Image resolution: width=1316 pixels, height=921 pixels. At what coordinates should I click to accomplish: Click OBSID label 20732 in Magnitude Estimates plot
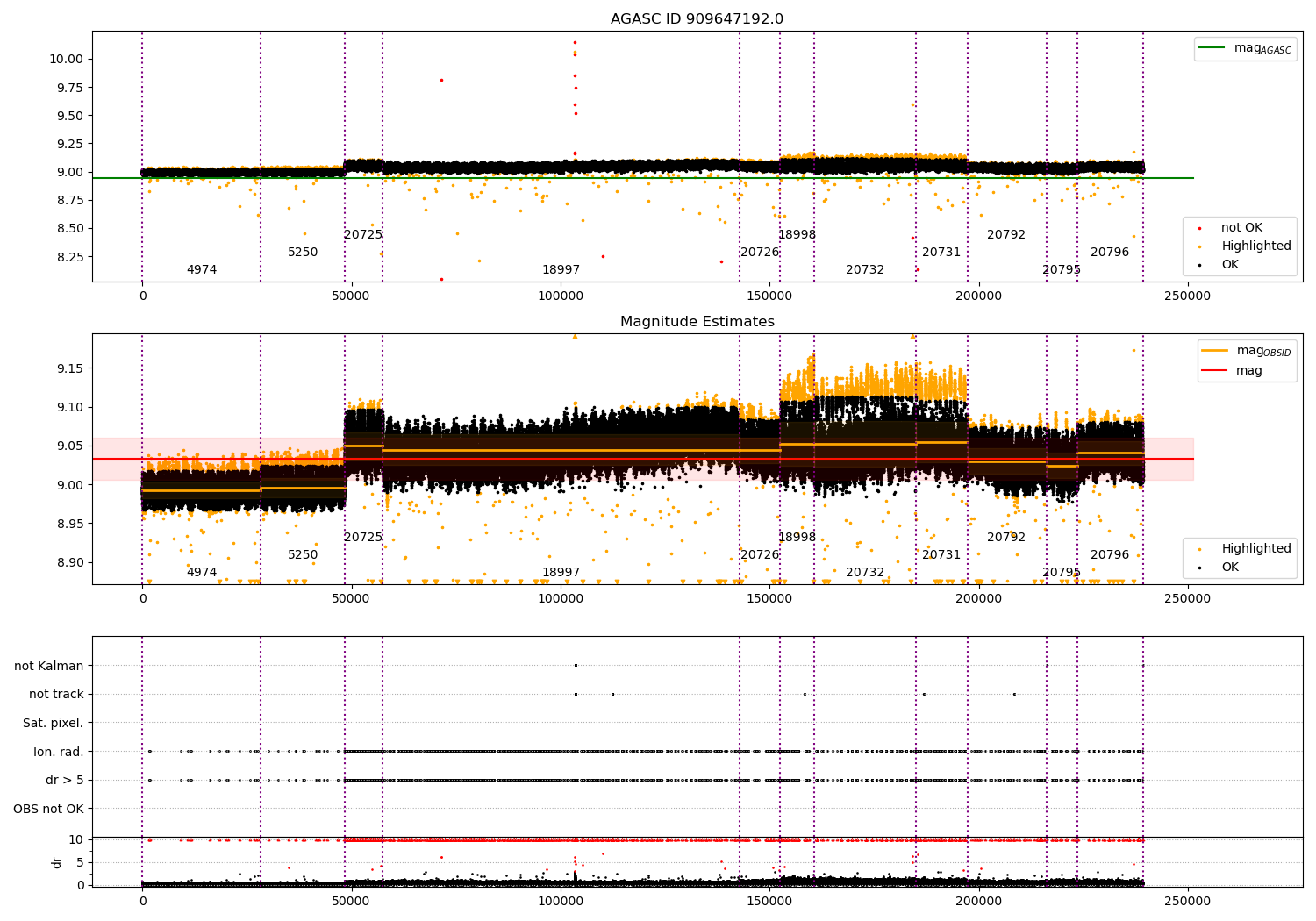[x=865, y=573]
